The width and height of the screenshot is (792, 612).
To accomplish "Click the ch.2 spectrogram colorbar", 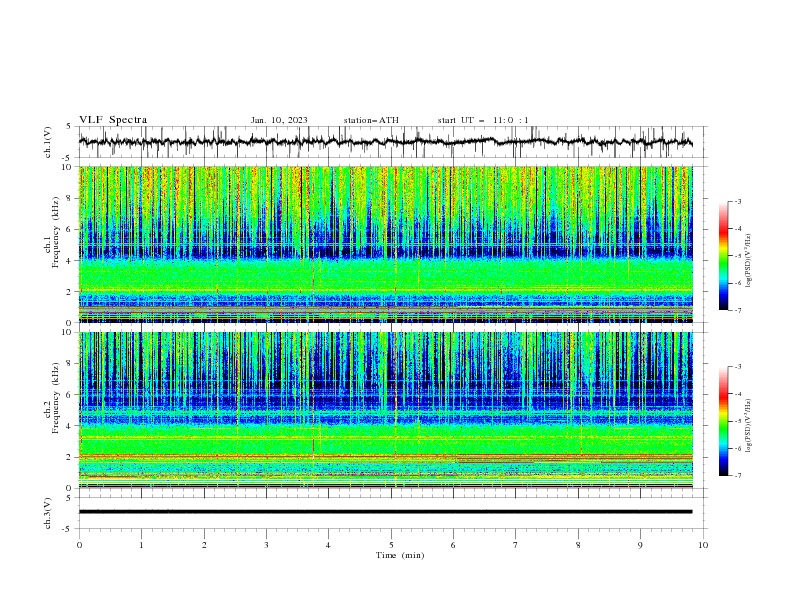I will pos(723,421).
